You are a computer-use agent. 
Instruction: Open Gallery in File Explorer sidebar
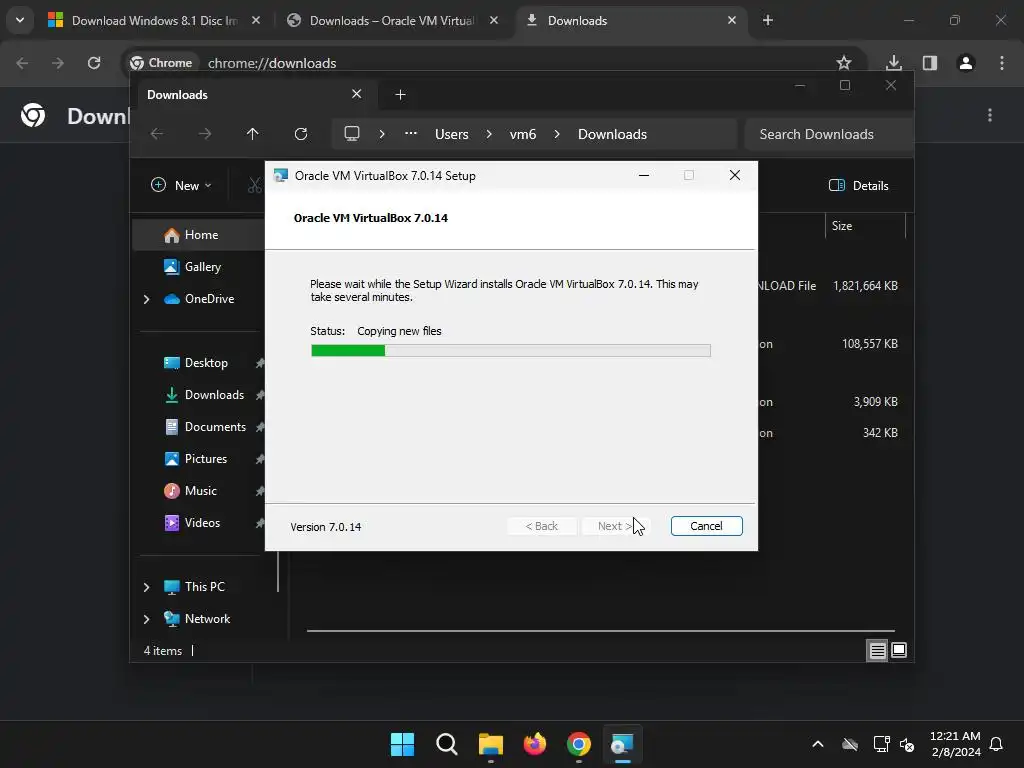click(202, 266)
